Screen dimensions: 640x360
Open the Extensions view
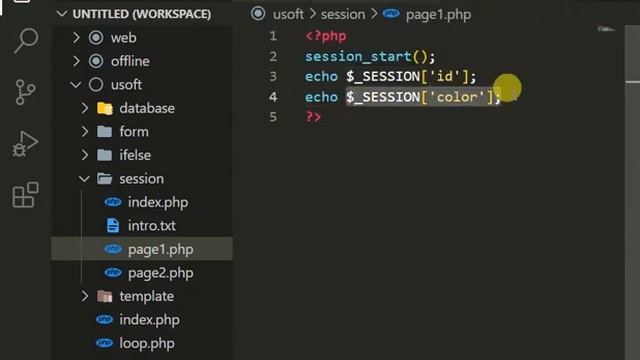pos(25,195)
